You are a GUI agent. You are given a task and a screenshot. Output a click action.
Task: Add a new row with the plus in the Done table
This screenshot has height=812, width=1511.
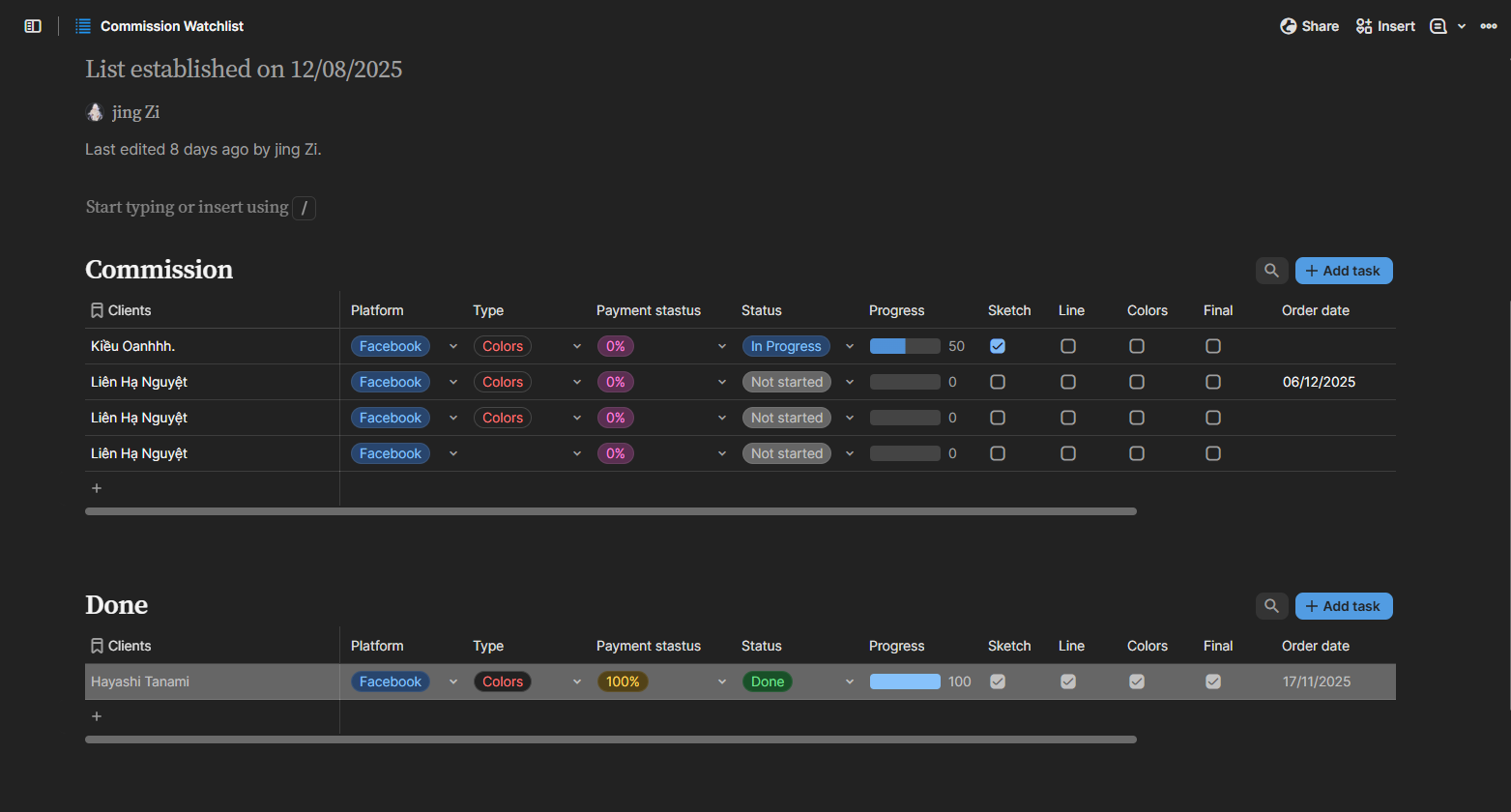click(x=97, y=716)
